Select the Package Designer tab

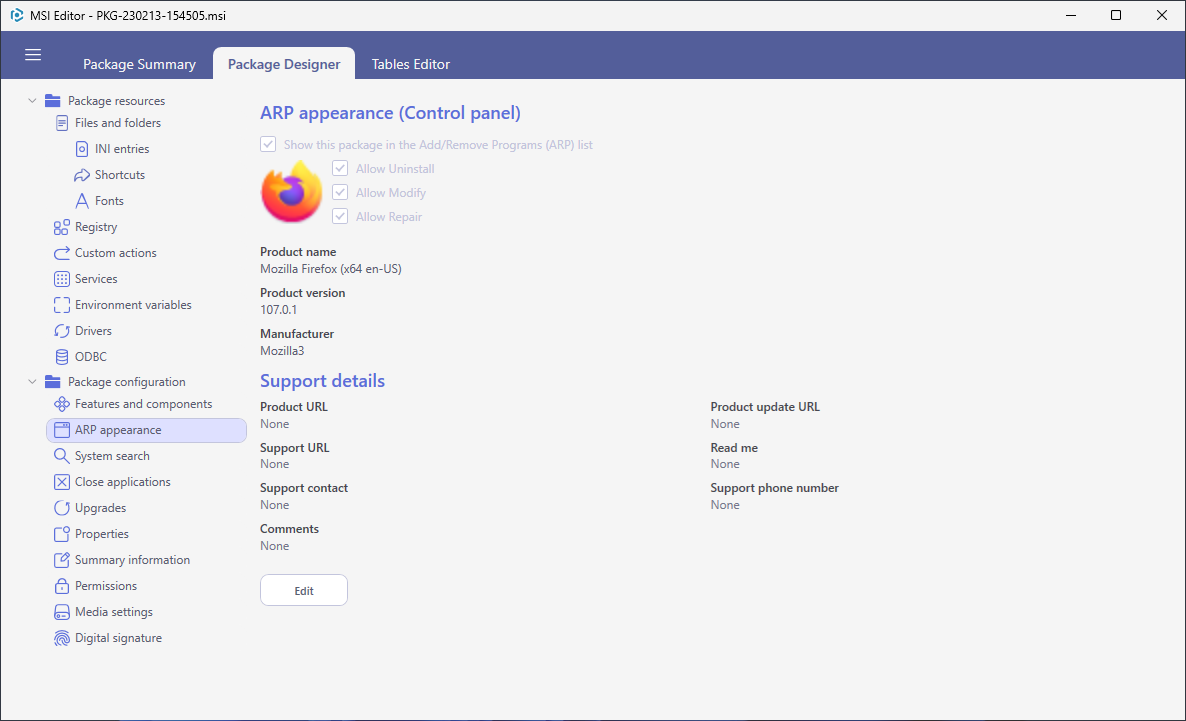pyautogui.click(x=284, y=64)
